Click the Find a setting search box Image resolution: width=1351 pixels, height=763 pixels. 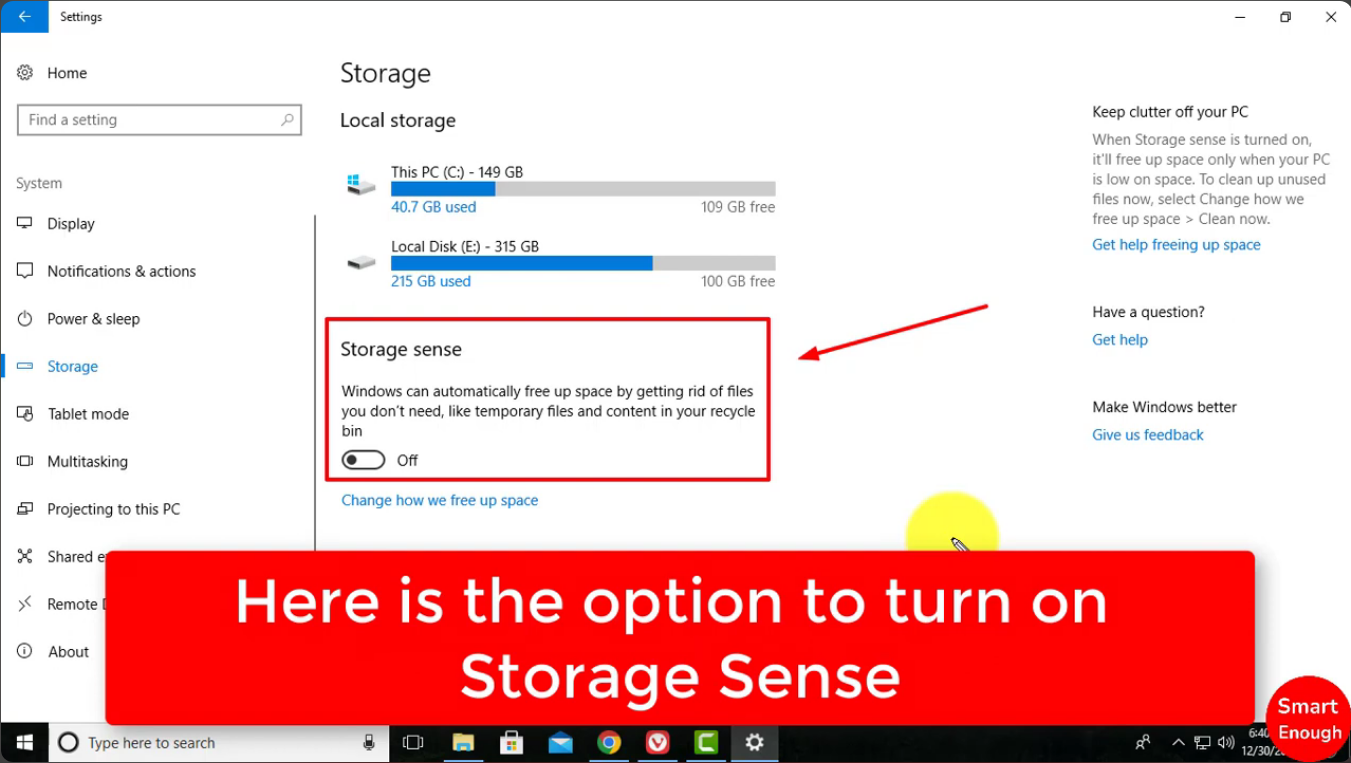pos(159,119)
